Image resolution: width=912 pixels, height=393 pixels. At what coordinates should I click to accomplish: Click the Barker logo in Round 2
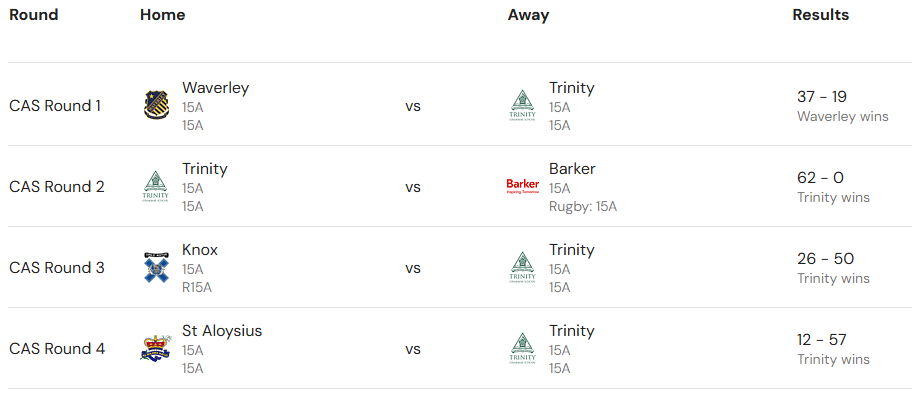(x=523, y=186)
